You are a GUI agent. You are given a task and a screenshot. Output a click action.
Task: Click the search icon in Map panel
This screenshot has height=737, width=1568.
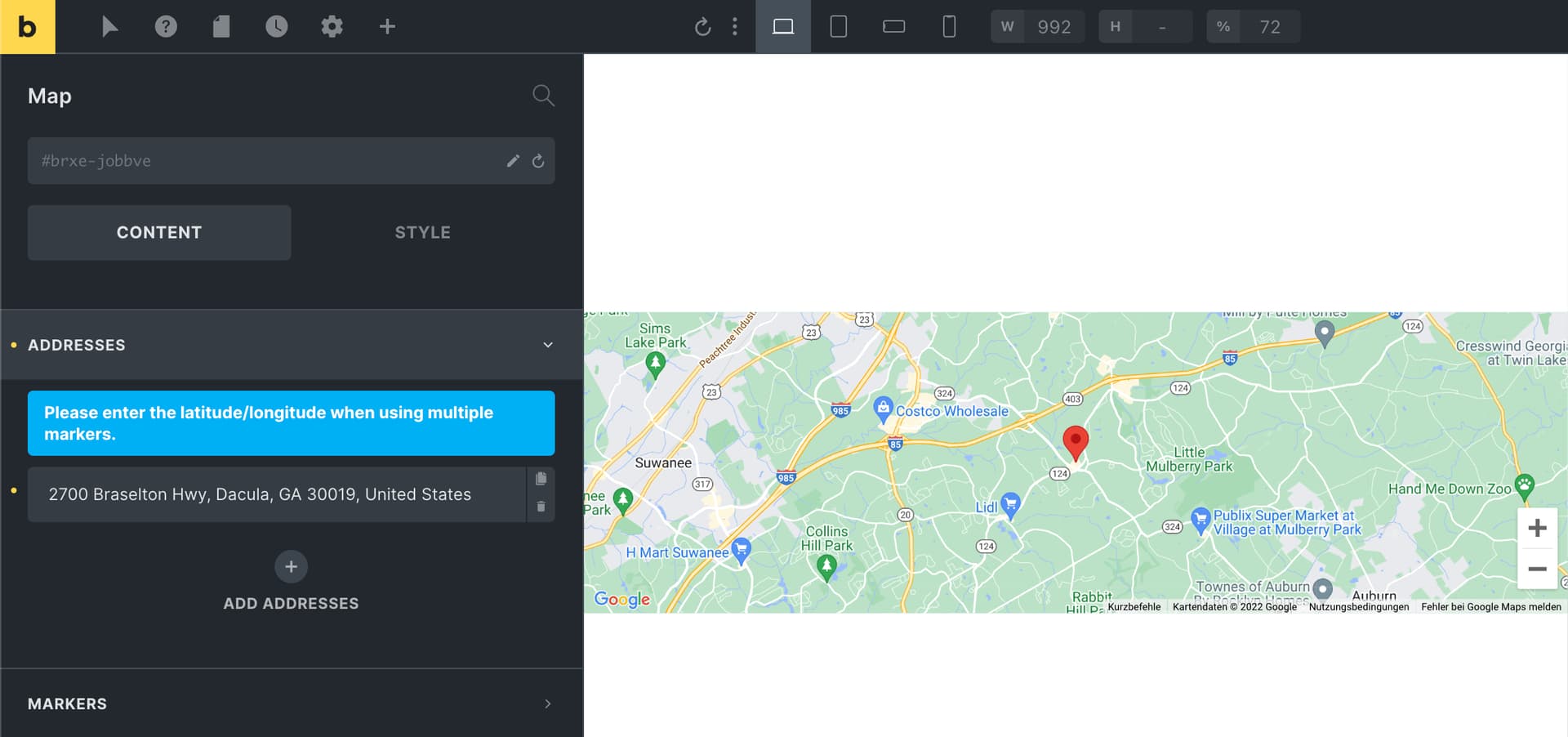pos(543,96)
